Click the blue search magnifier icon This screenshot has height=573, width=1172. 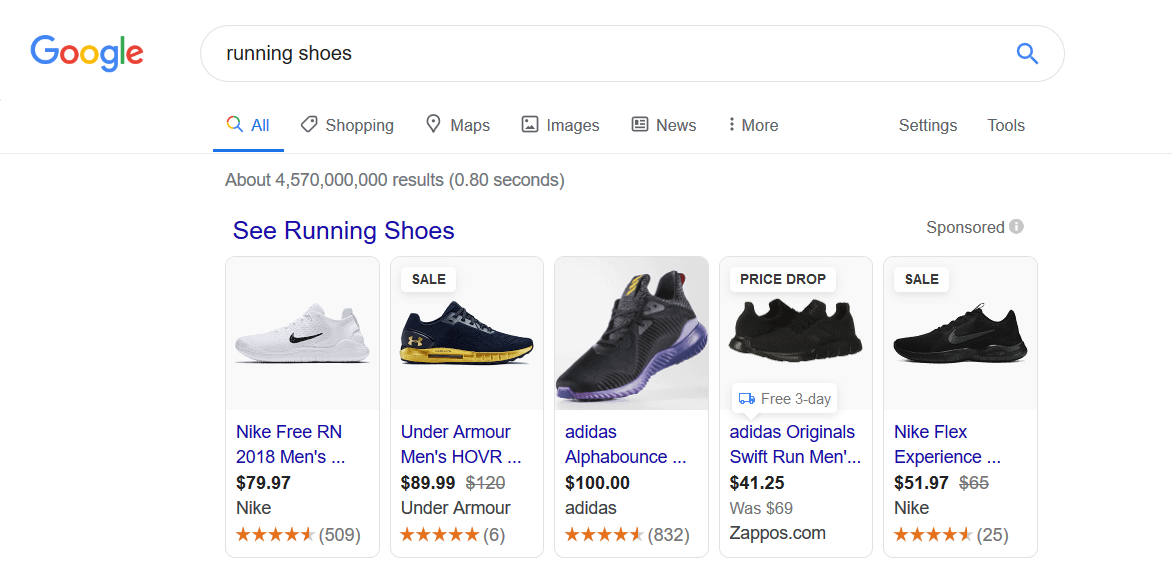tap(1026, 54)
